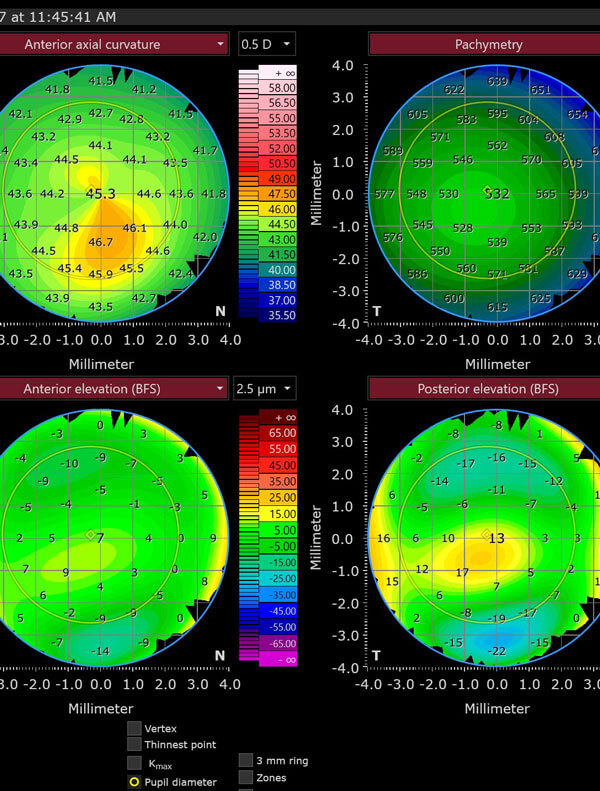Click the 532 thinnest marker on pachymetry map
Image resolution: width=600 pixels, height=791 pixels.
[496, 193]
